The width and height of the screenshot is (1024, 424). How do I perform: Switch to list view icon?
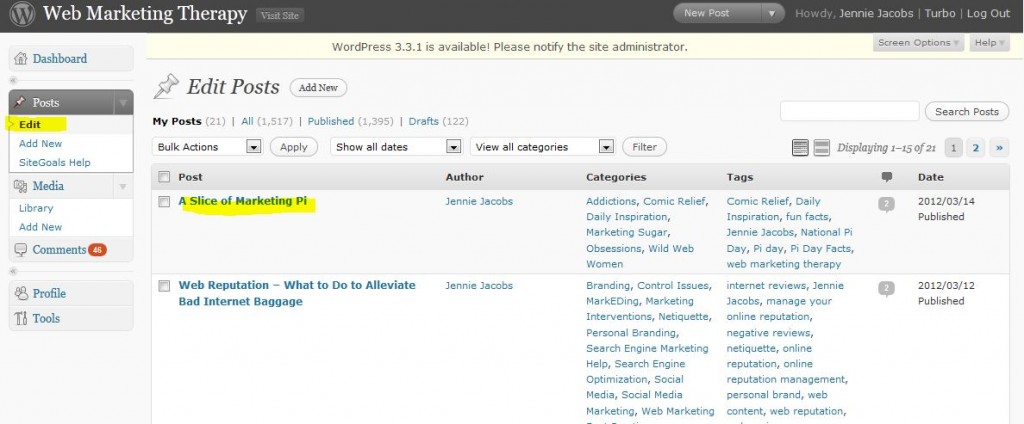(800, 148)
